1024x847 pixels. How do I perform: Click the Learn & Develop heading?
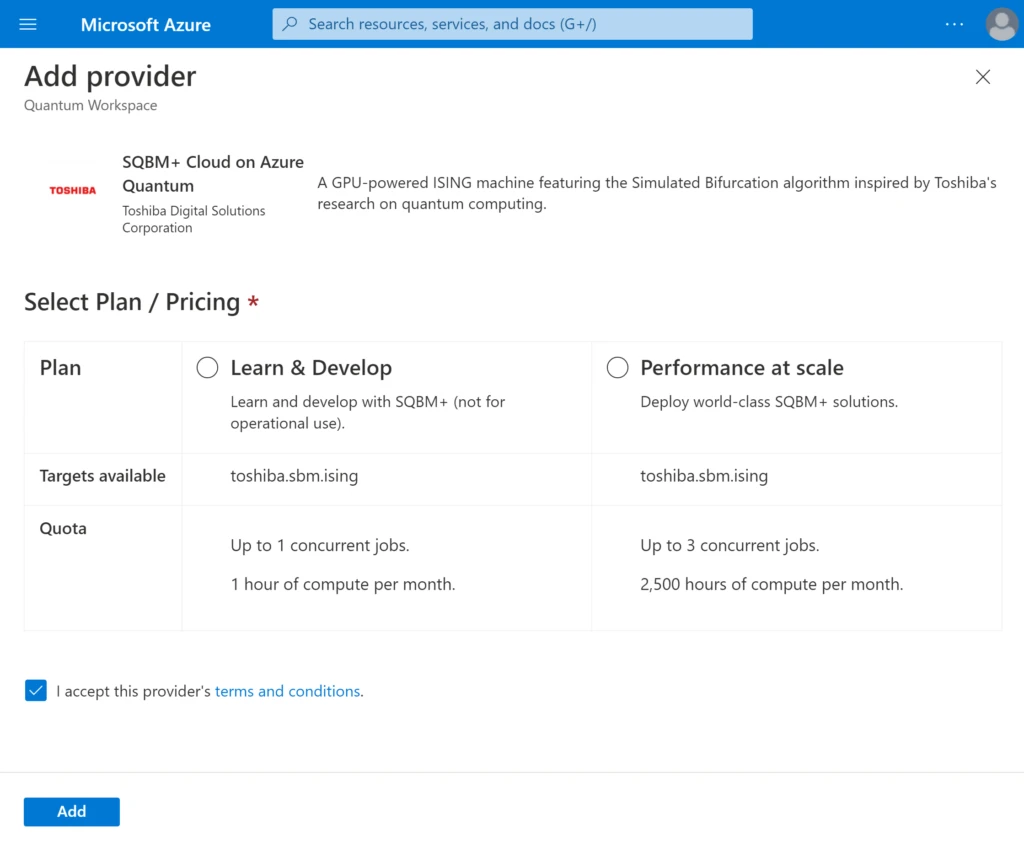[x=311, y=368]
